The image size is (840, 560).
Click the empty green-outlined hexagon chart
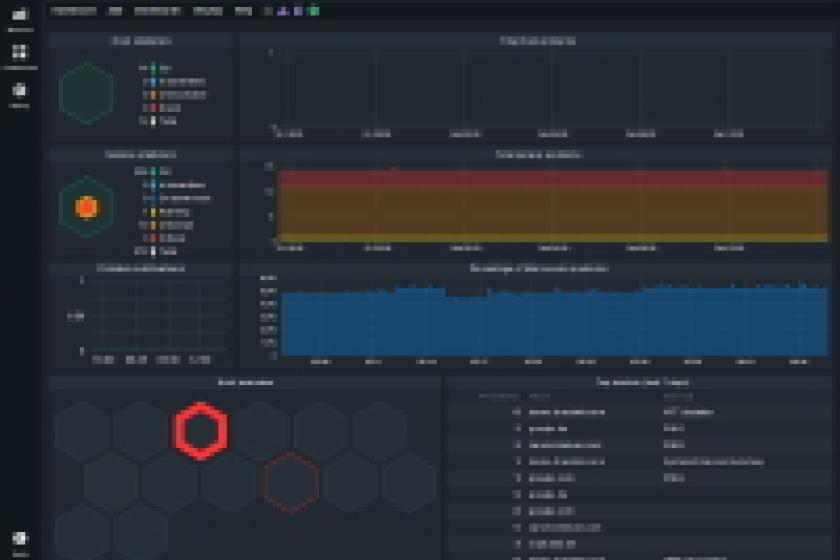point(86,93)
